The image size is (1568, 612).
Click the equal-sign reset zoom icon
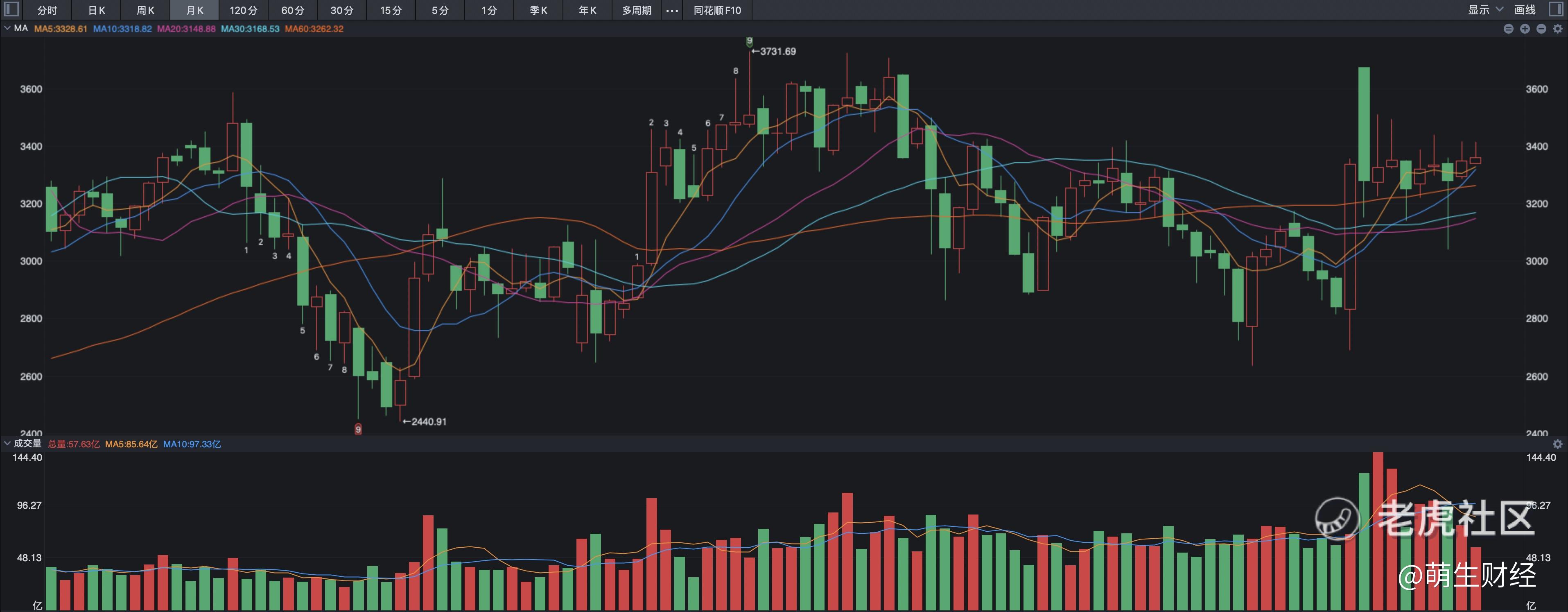1508,29
